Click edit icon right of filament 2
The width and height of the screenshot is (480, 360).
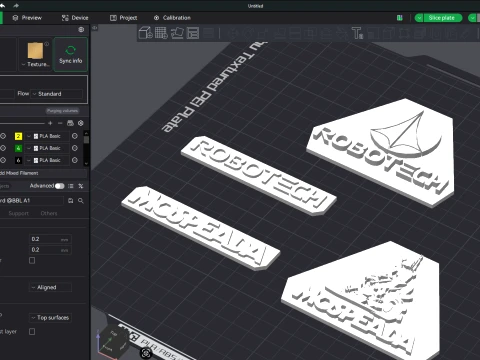click(75, 136)
